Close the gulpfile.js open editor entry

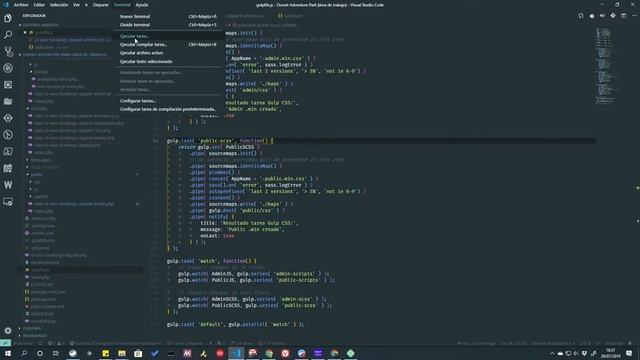click(x=25, y=32)
